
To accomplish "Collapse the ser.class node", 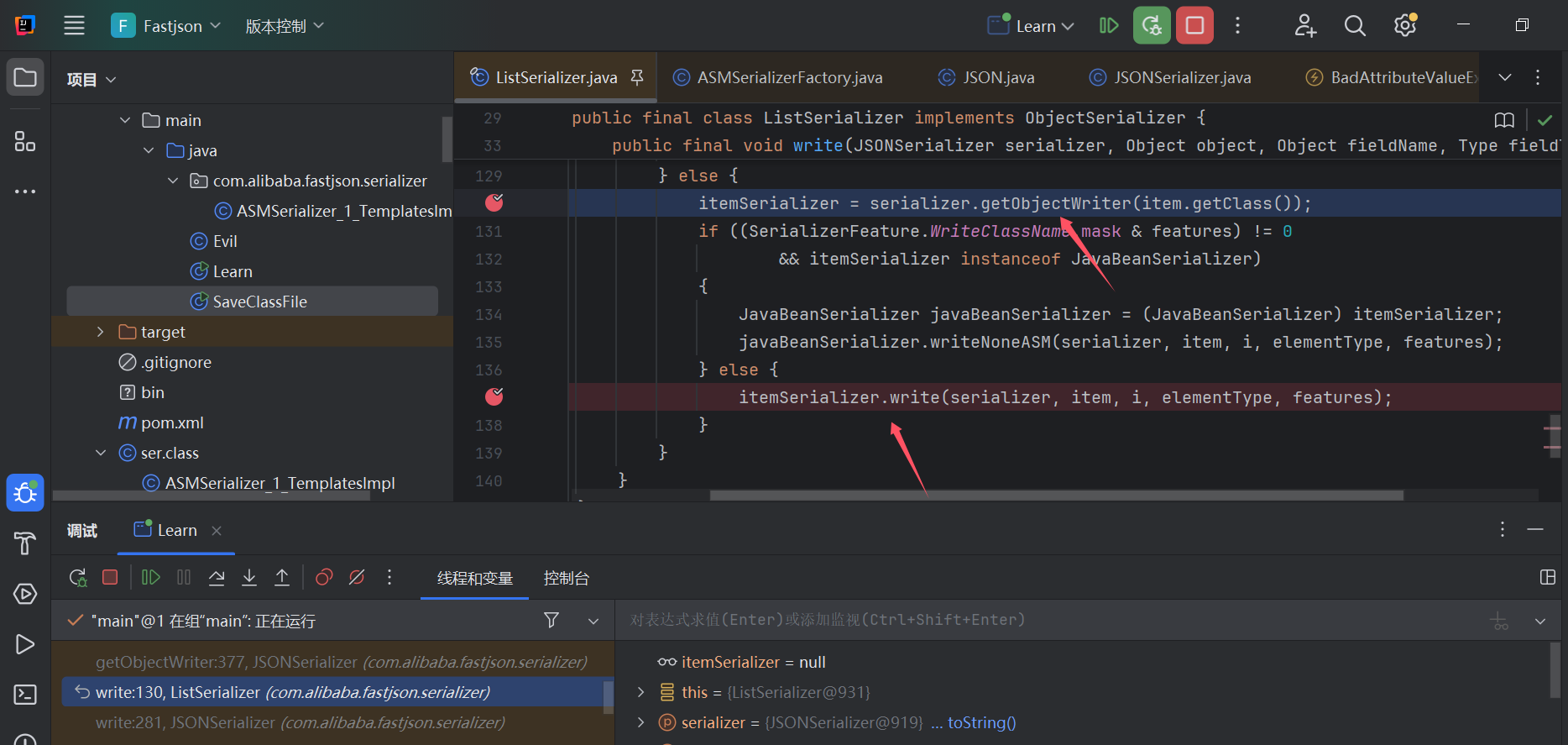I will (x=101, y=453).
